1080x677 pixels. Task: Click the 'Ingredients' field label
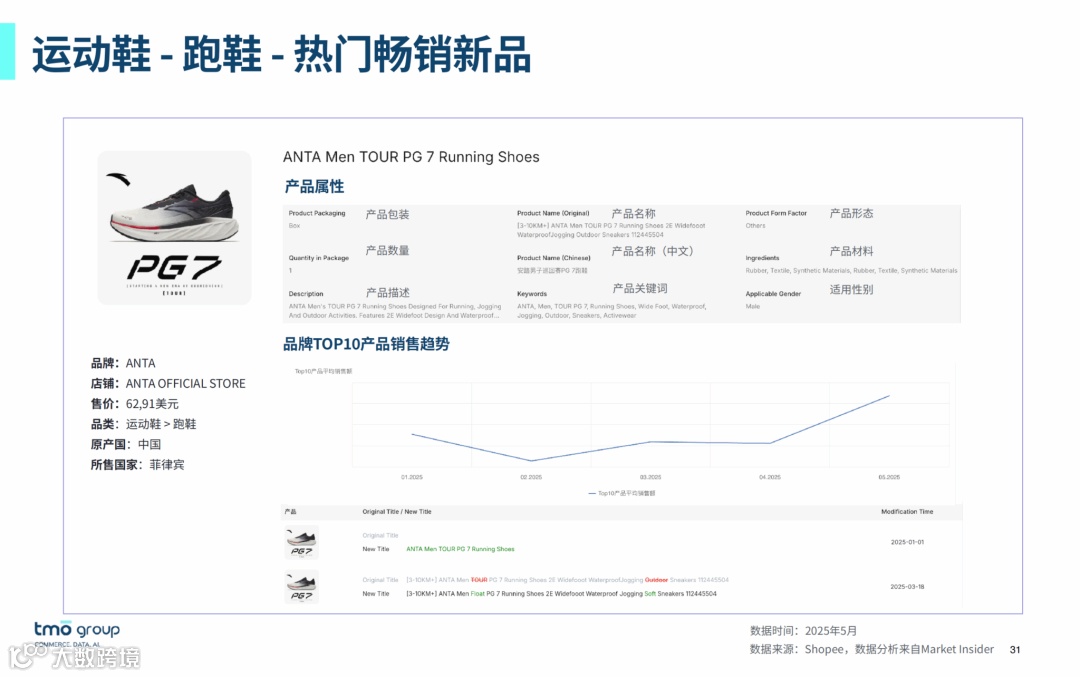pos(762,258)
